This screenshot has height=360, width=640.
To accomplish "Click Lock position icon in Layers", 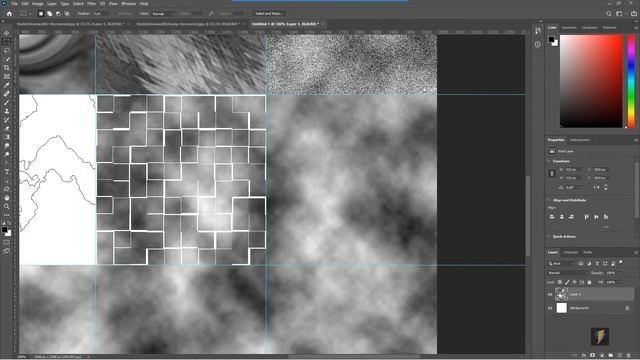I will point(574,282).
